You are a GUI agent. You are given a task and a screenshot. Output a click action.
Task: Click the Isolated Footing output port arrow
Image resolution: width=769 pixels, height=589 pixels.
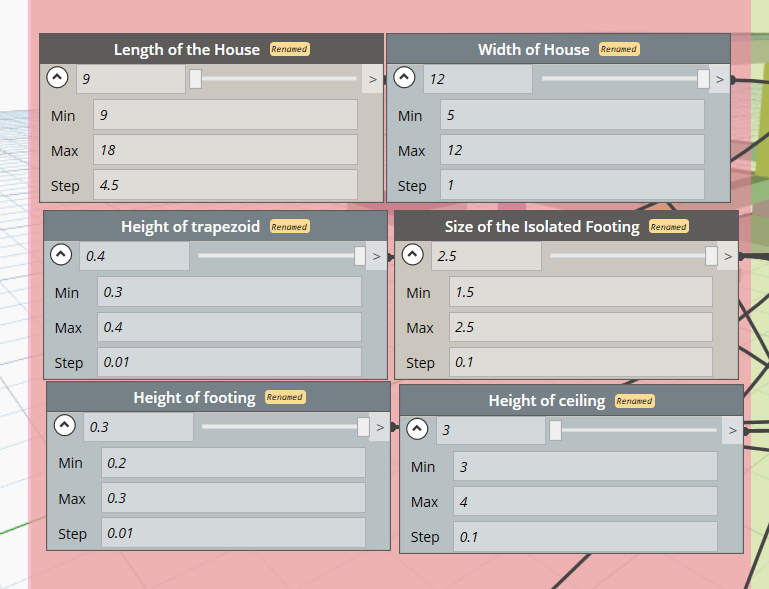pyautogui.click(x=728, y=256)
